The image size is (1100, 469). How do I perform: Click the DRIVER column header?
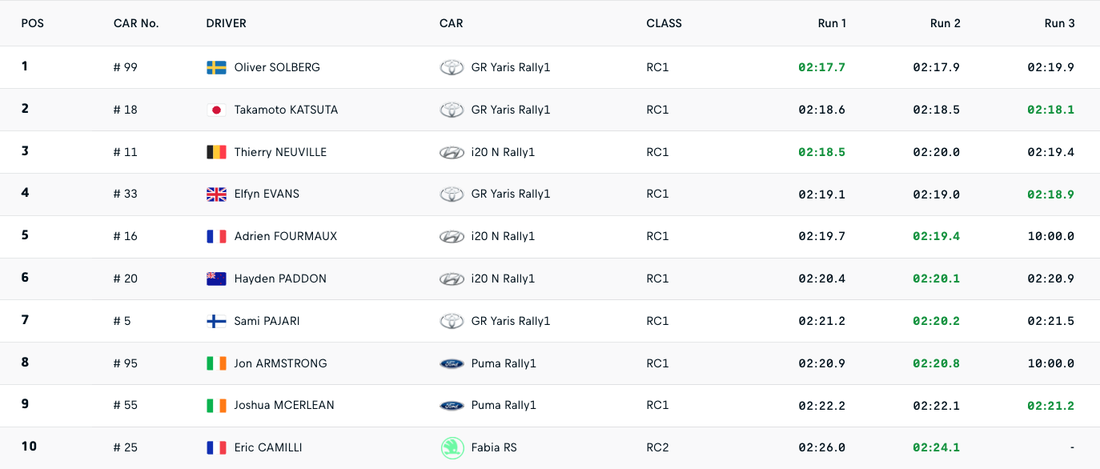[226, 23]
